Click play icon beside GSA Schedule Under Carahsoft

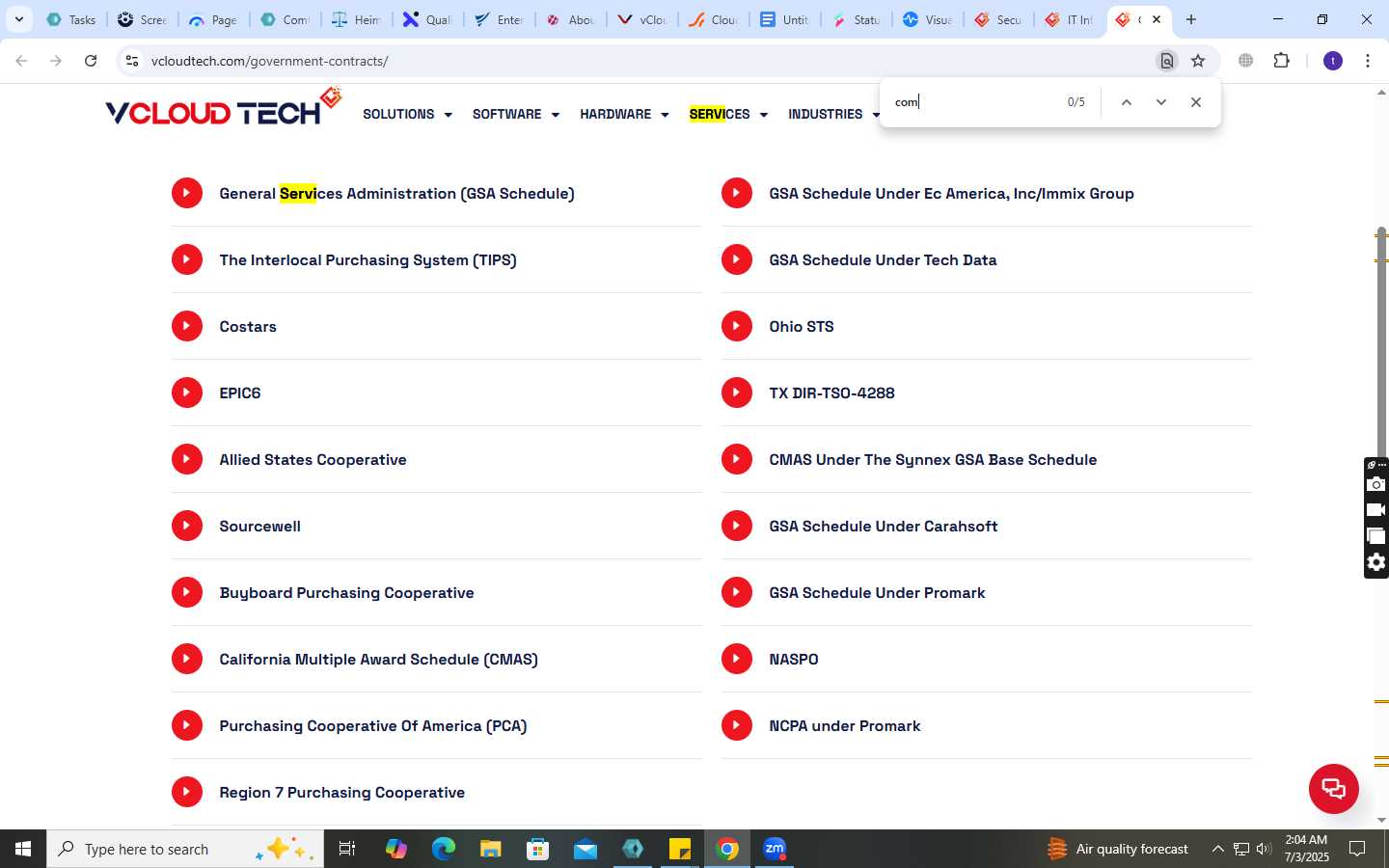click(737, 526)
